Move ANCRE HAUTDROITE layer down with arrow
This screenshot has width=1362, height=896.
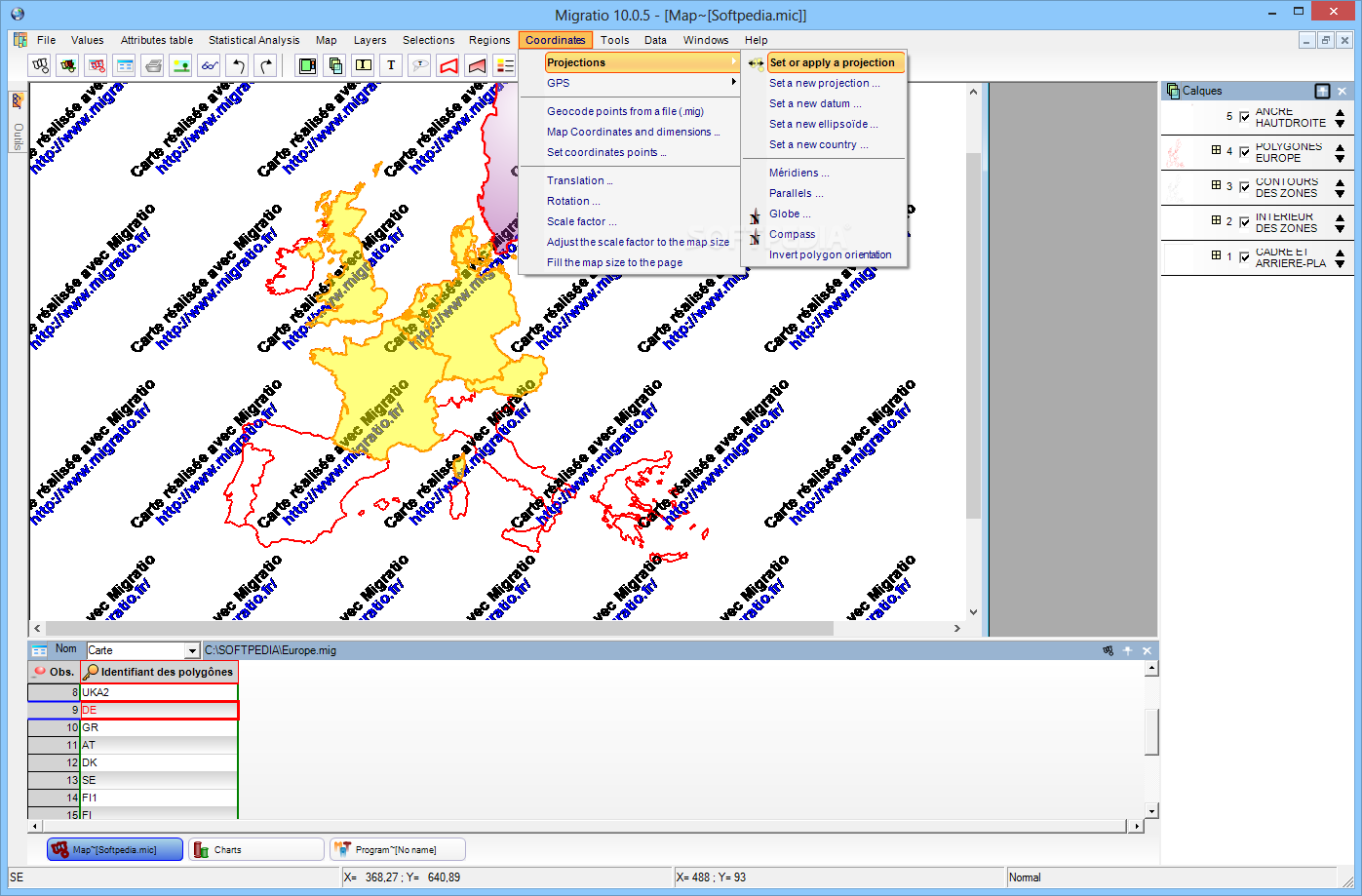(x=1340, y=124)
